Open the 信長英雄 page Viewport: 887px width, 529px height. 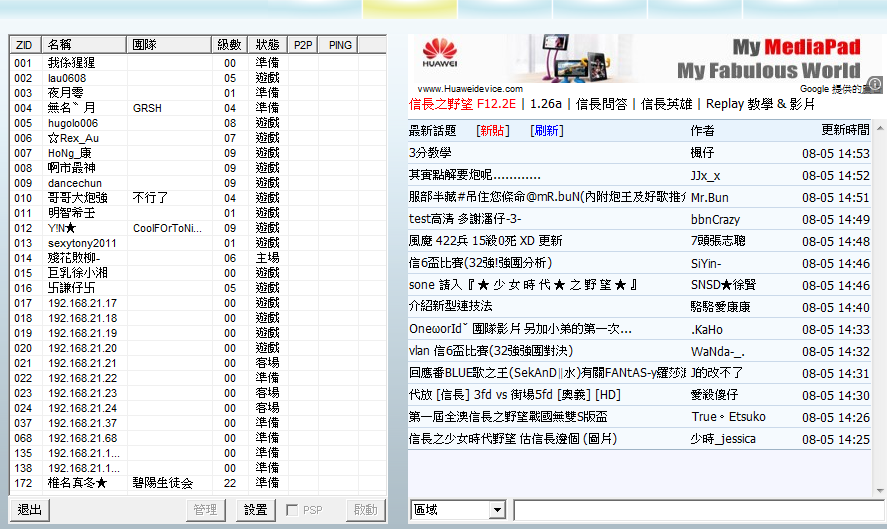tap(666, 103)
